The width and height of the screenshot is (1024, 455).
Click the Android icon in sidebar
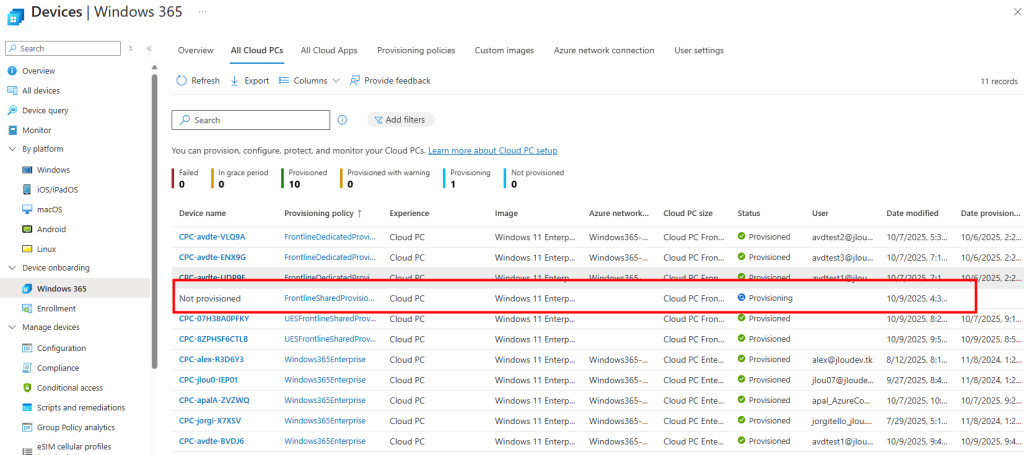coord(27,229)
